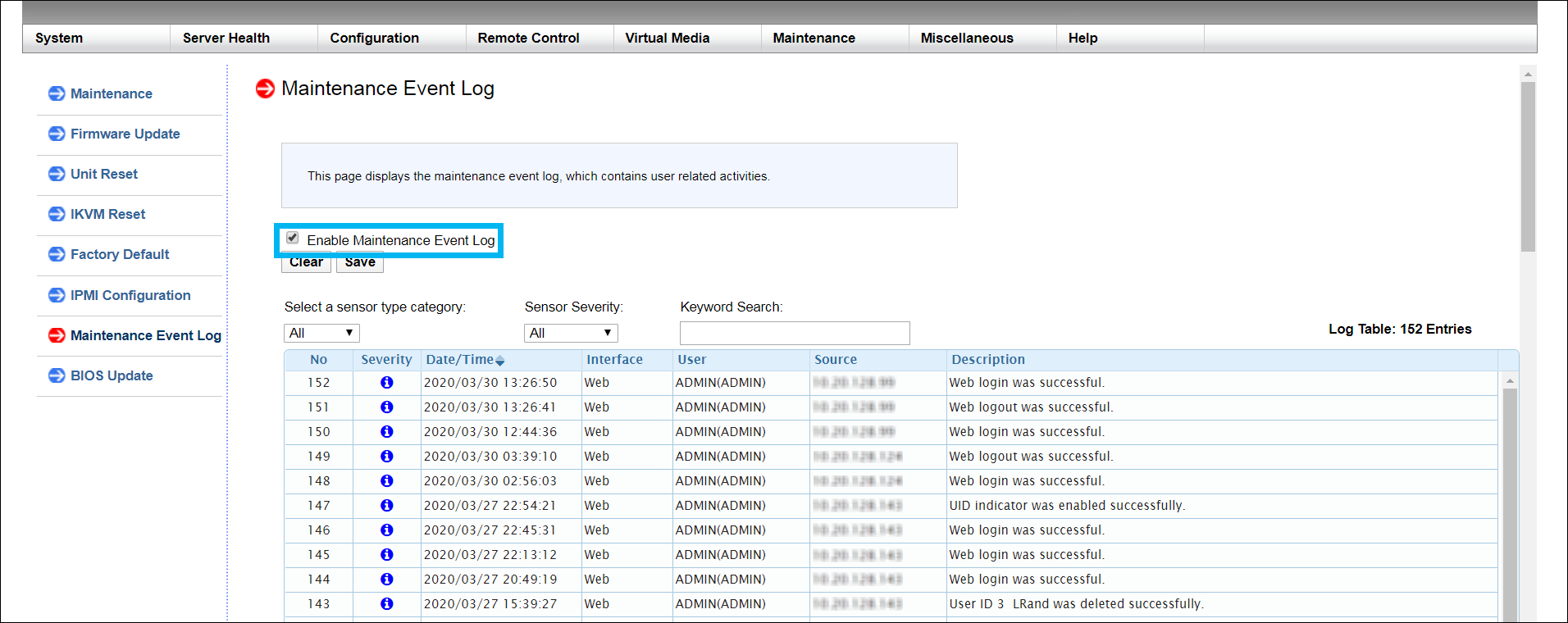This screenshot has height=623, width=1568.
Task: Click the arrow icon beside Unit Reset
Action: pos(57,174)
